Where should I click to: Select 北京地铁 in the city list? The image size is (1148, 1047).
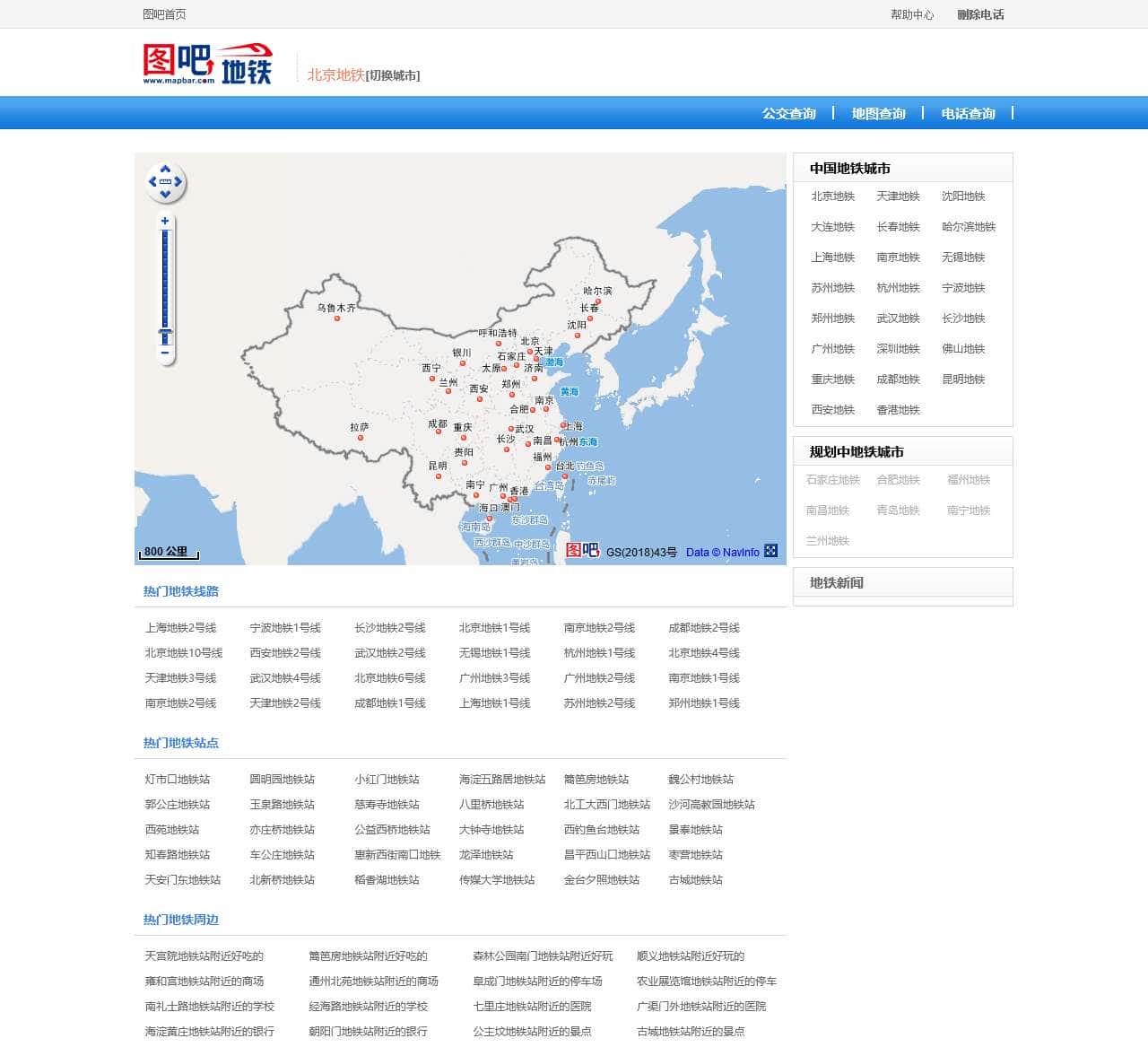coord(832,196)
